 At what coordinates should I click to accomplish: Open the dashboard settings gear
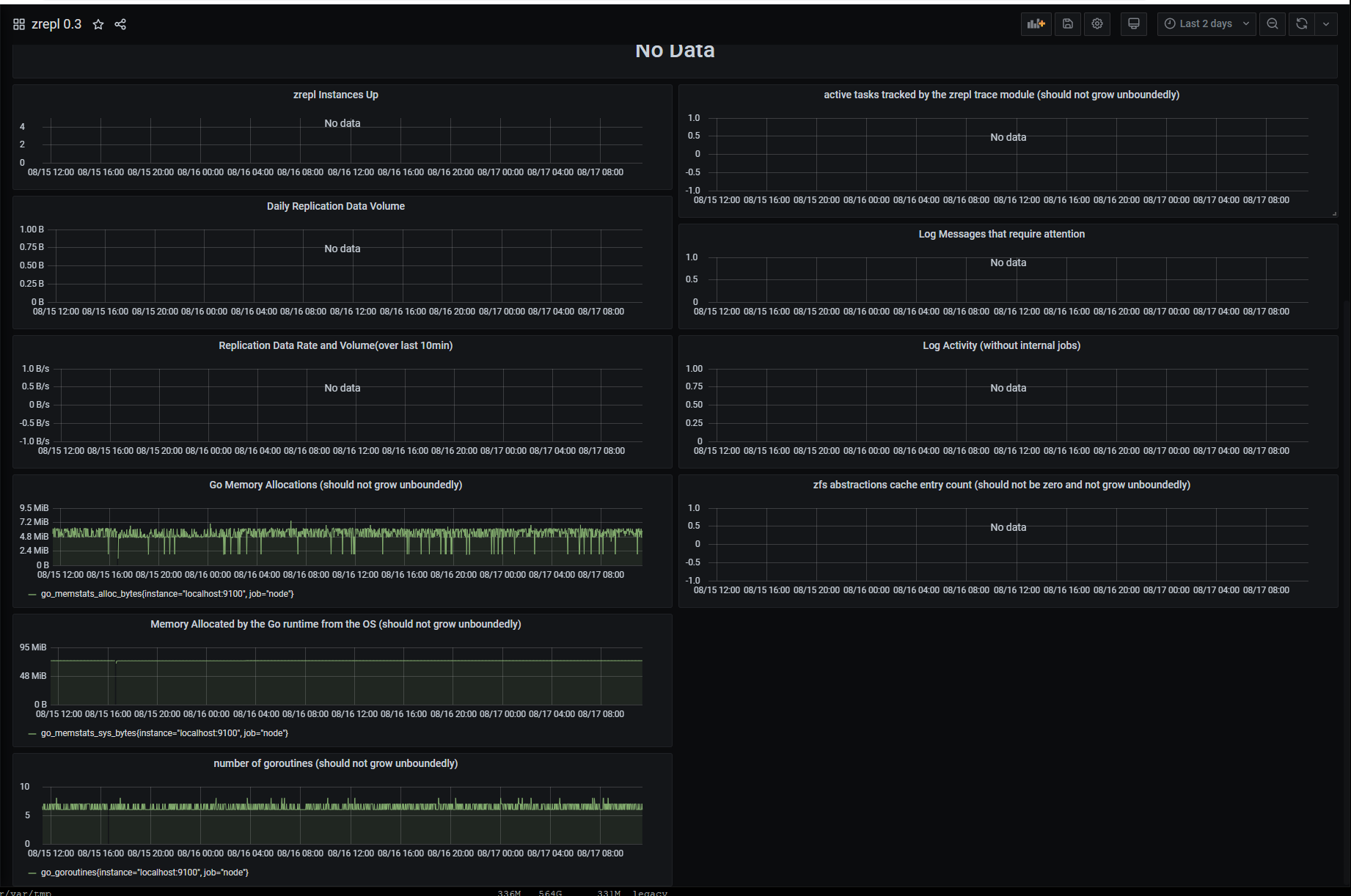point(1097,23)
